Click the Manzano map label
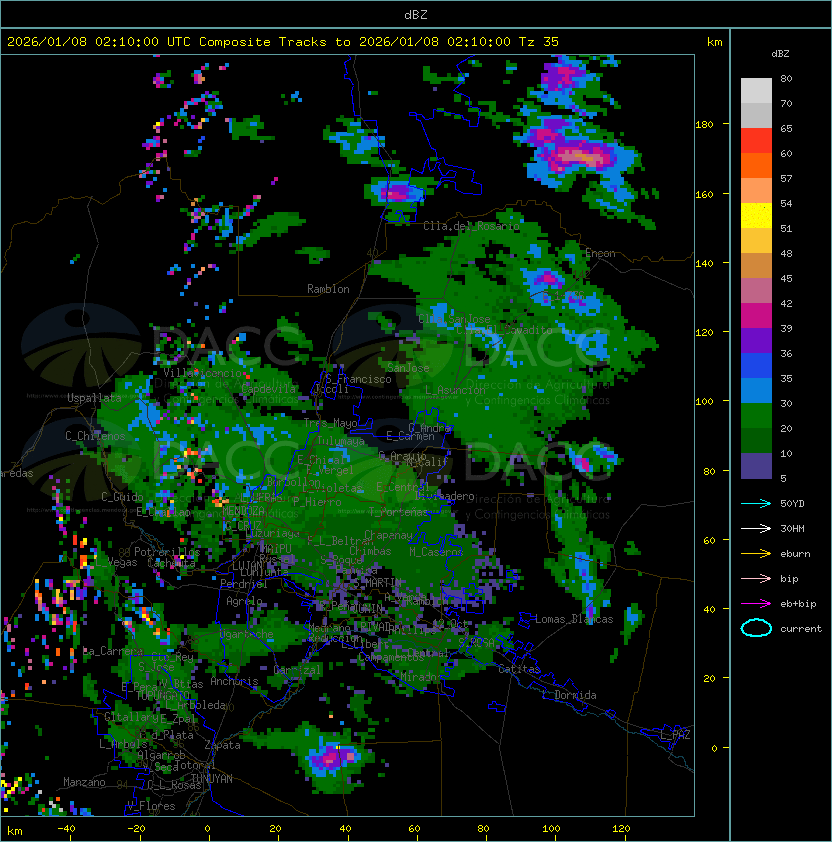Screen dimensions: 832x842 click(x=84, y=782)
